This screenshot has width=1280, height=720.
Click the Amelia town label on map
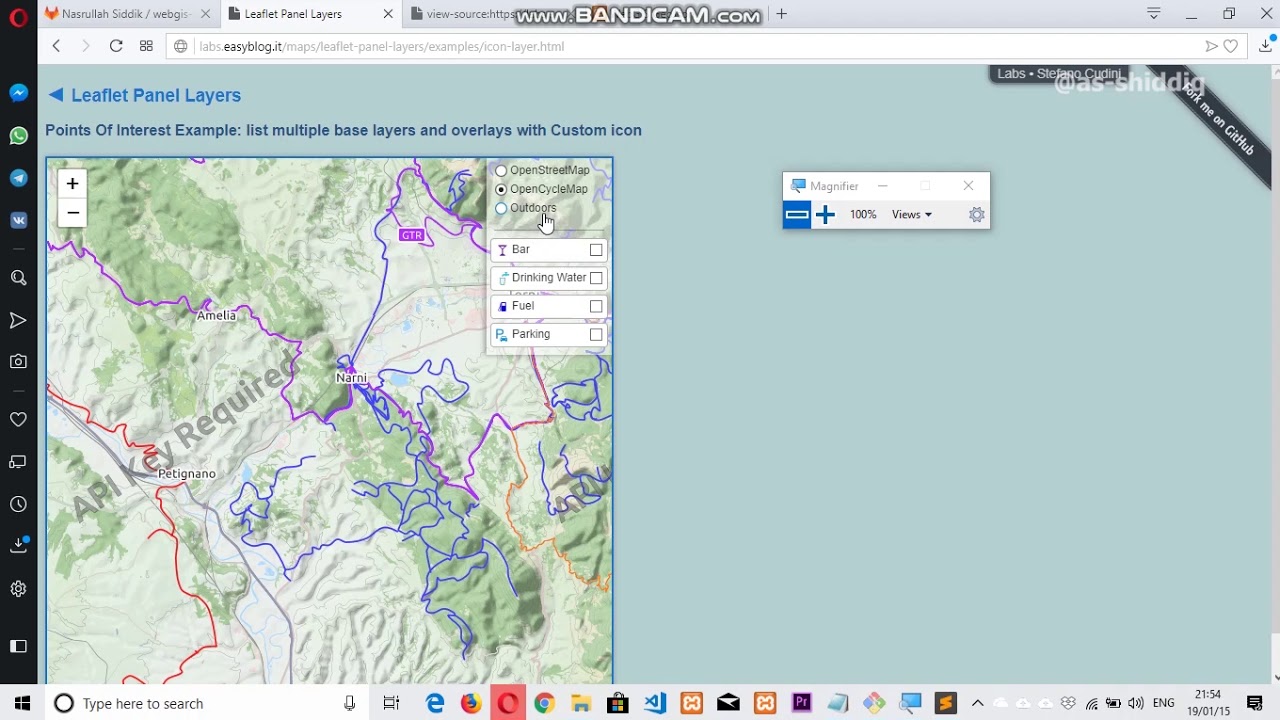pyautogui.click(x=216, y=315)
